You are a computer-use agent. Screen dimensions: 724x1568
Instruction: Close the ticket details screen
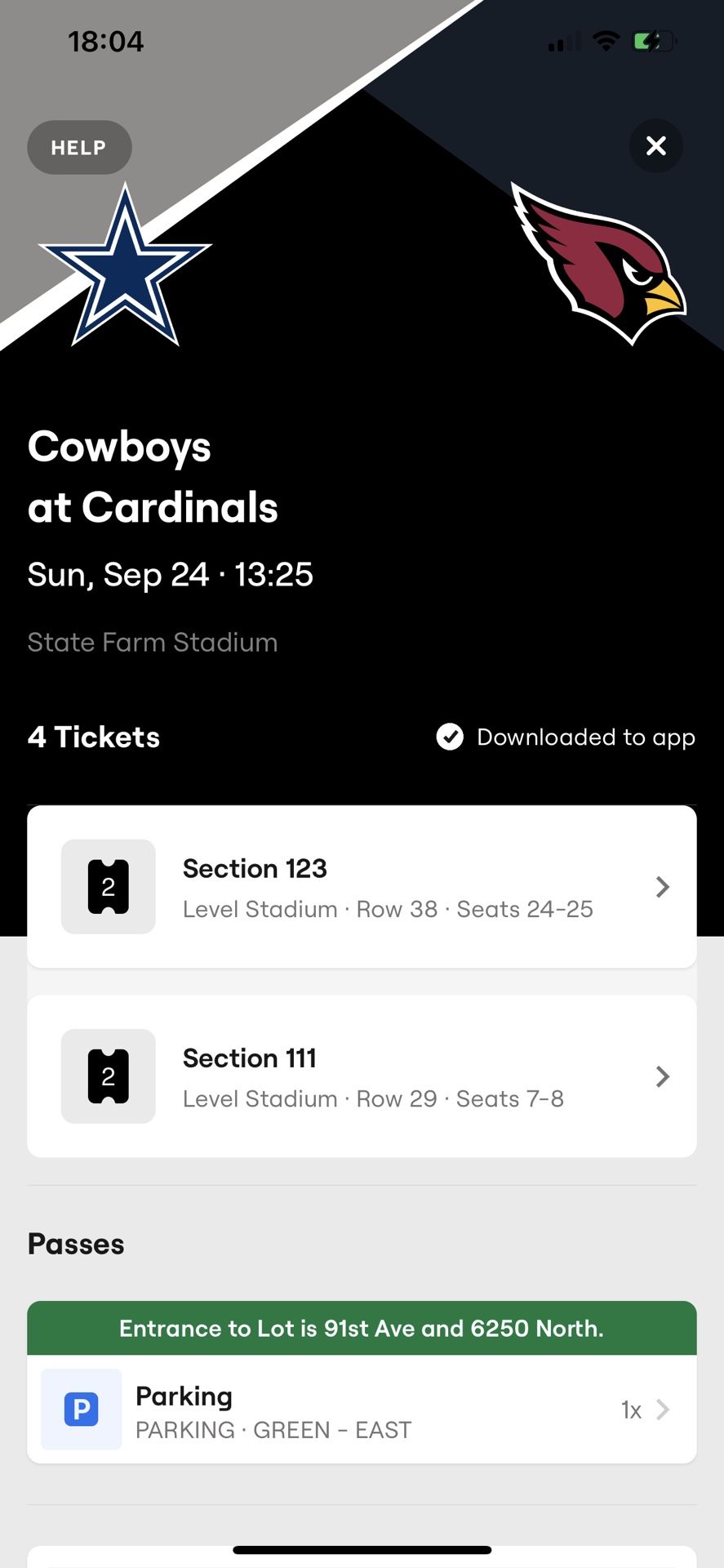[656, 146]
